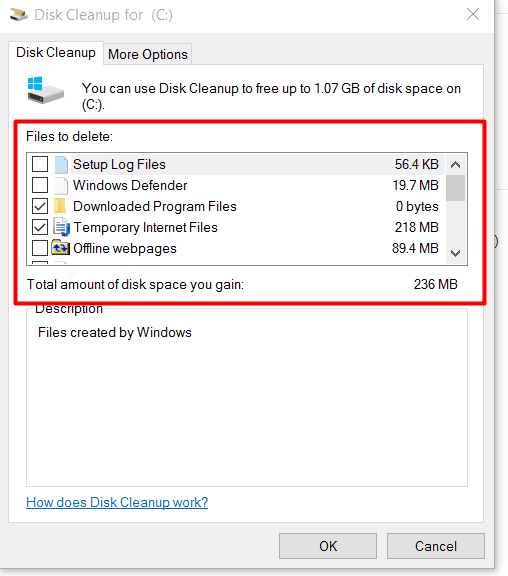Click the Setup Log Files document icon
508x576 pixels.
61,164
